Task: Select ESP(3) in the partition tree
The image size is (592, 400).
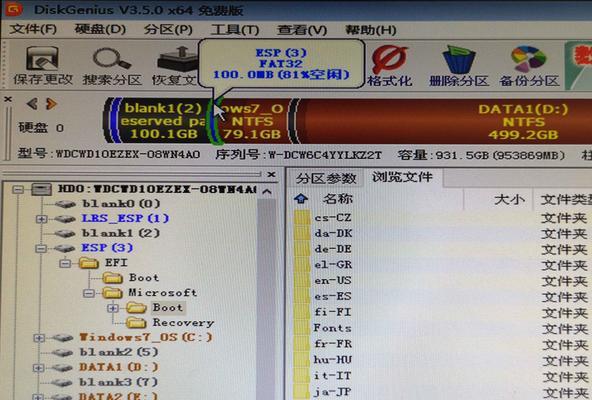Action: click(107, 248)
